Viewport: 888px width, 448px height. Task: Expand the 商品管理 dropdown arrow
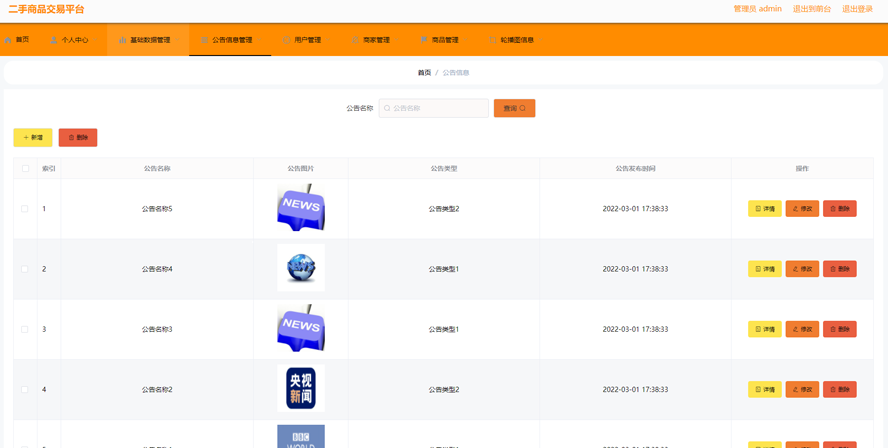pos(466,40)
